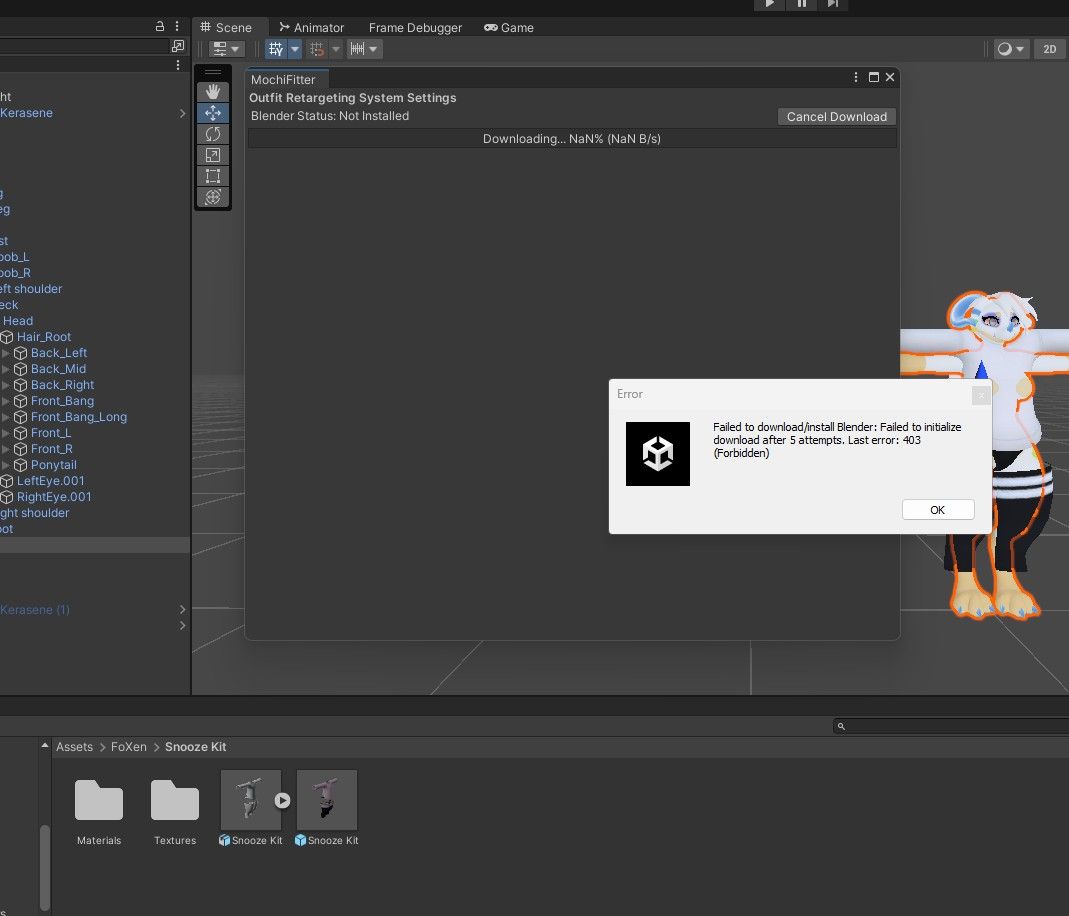
Task: Click the scene draw mode sphere icon
Action: (x=1004, y=49)
